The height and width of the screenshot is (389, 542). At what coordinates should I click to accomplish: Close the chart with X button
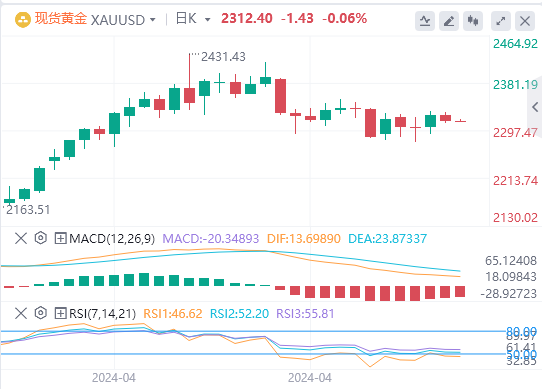coord(525,21)
